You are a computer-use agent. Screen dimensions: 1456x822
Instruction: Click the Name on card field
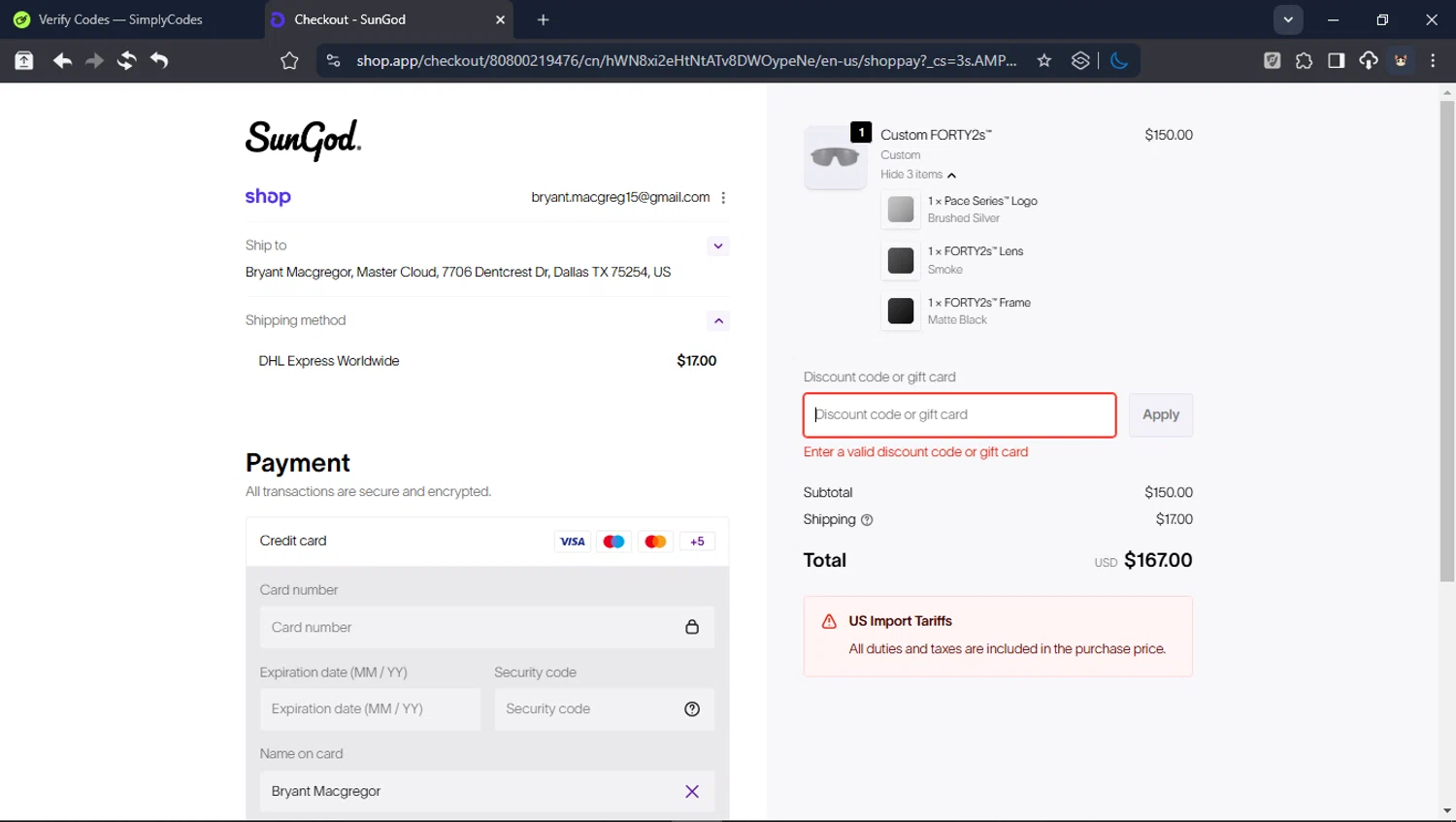coord(487,792)
